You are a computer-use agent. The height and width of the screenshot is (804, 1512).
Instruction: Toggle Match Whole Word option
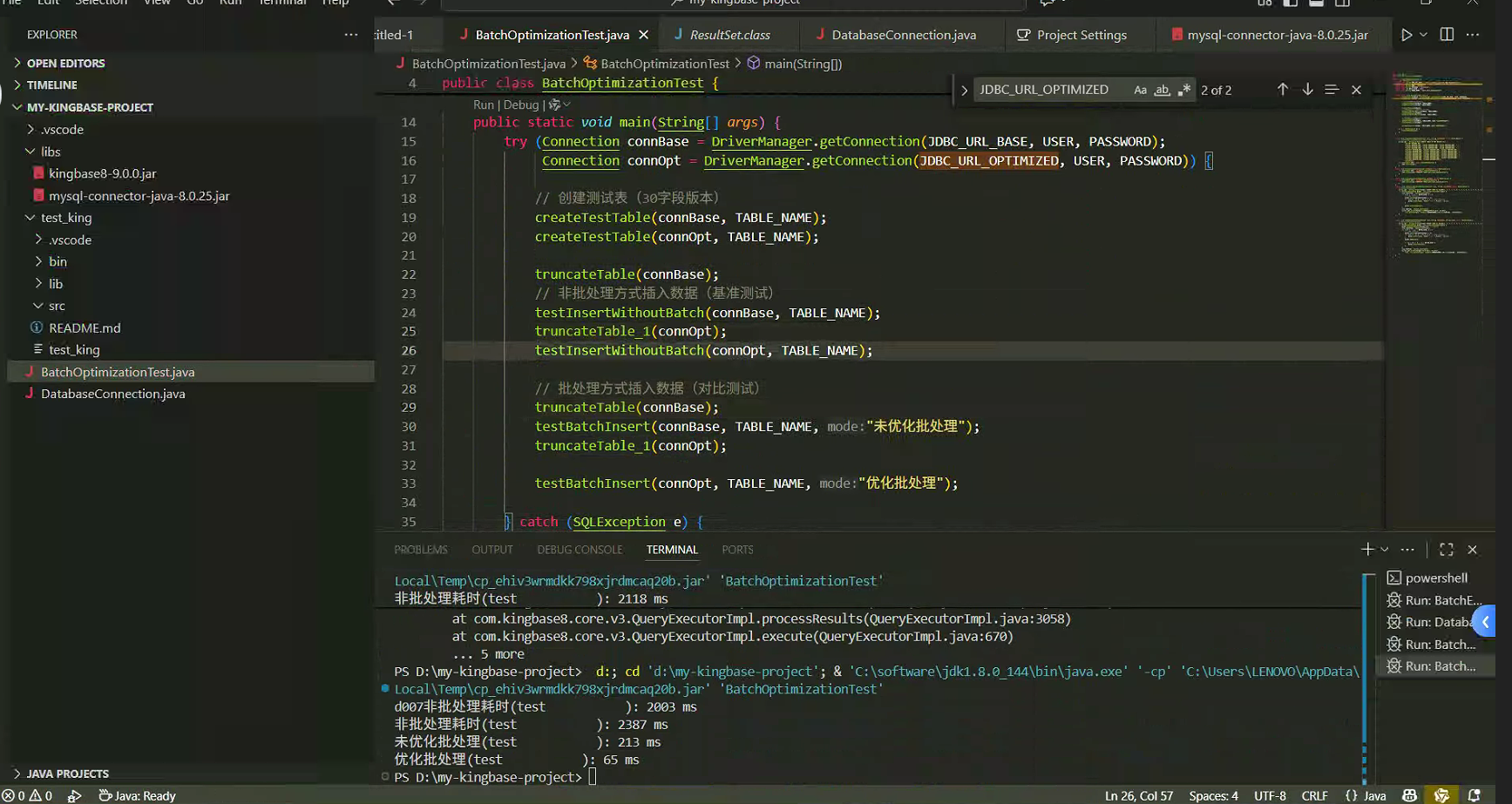click(x=1162, y=90)
